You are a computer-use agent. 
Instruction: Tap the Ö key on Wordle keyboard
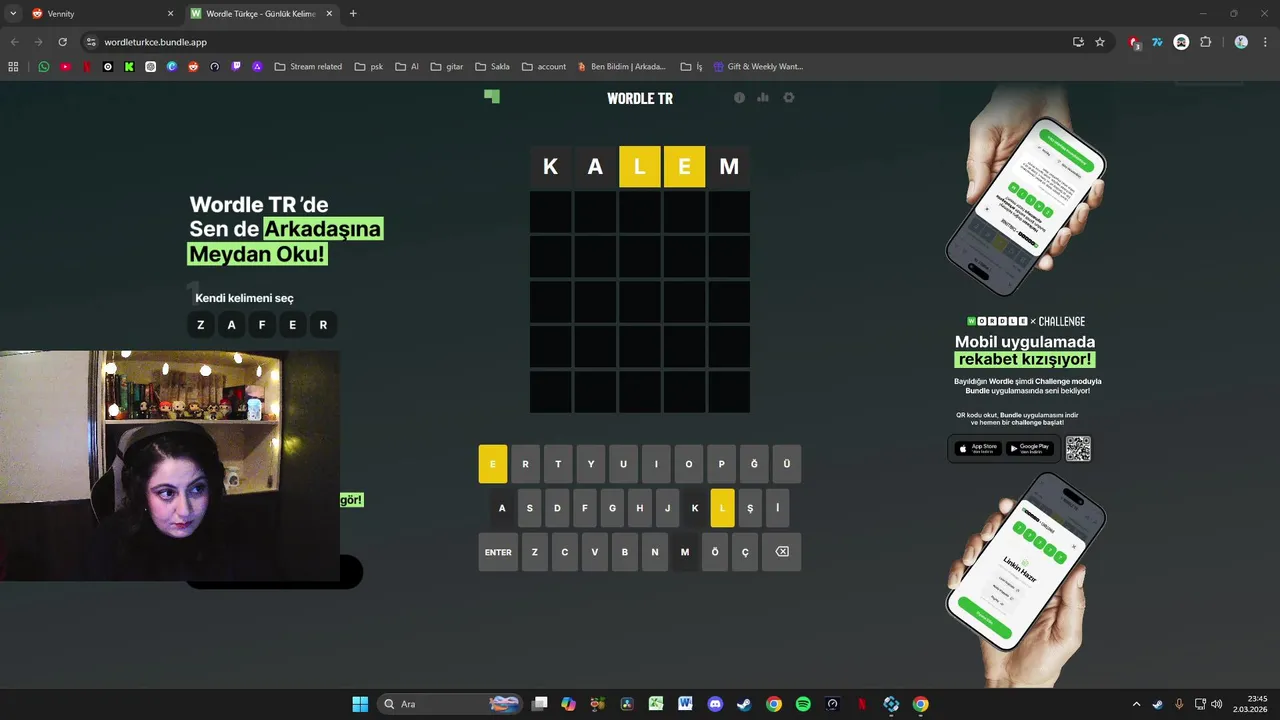pyautogui.click(x=715, y=552)
